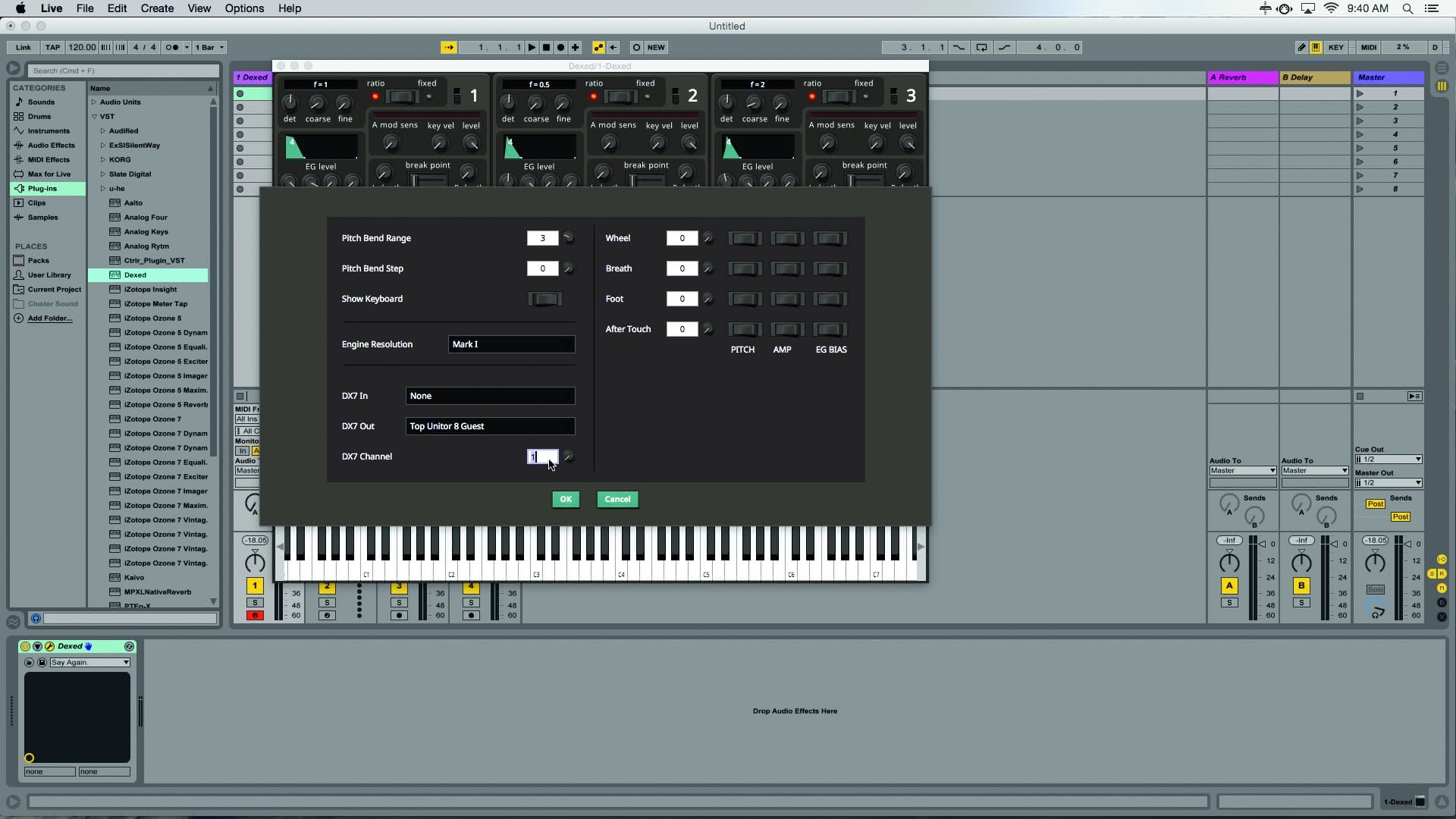Click the Link button
Screen dimensions: 1456x819
point(24,47)
